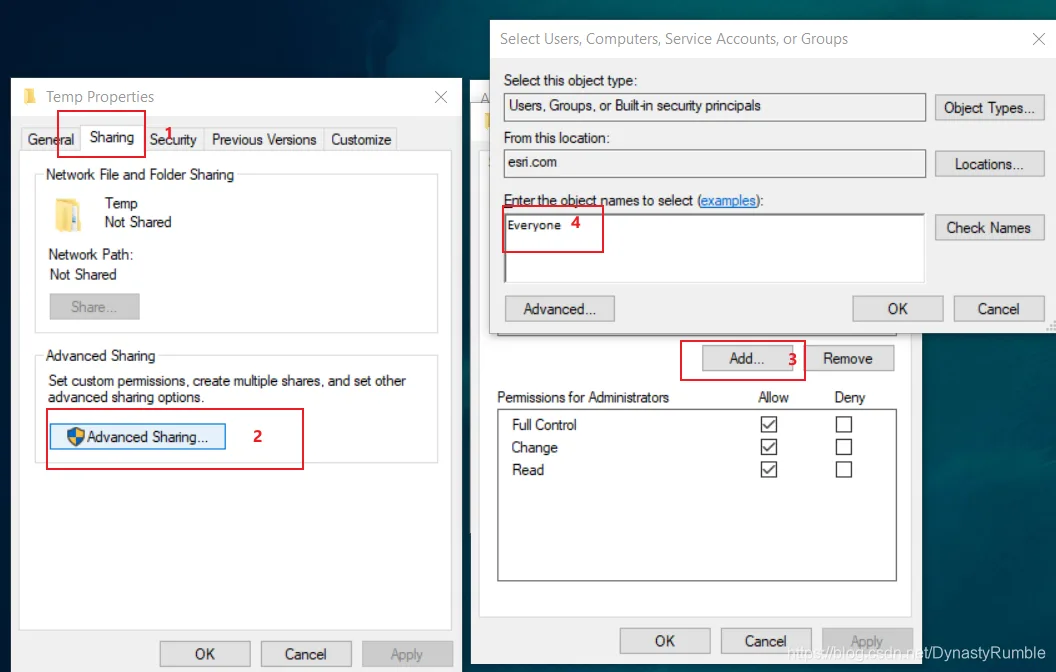The height and width of the screenshot is (672, 1056).
Task: Close the Temp Properties window
Action: click(440, 97)
